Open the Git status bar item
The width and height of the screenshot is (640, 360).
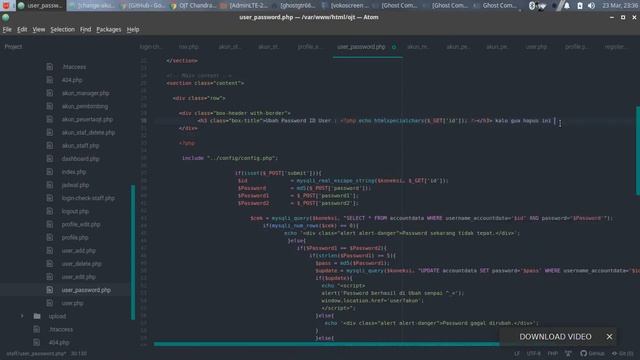(622, 353)
